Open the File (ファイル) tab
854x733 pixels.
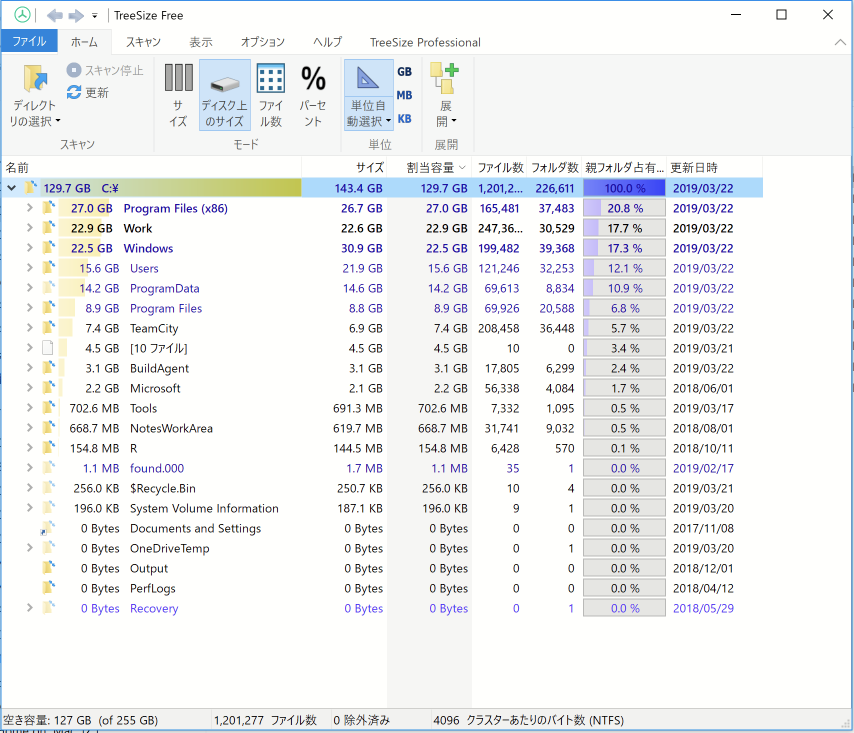tap(29, 41)
